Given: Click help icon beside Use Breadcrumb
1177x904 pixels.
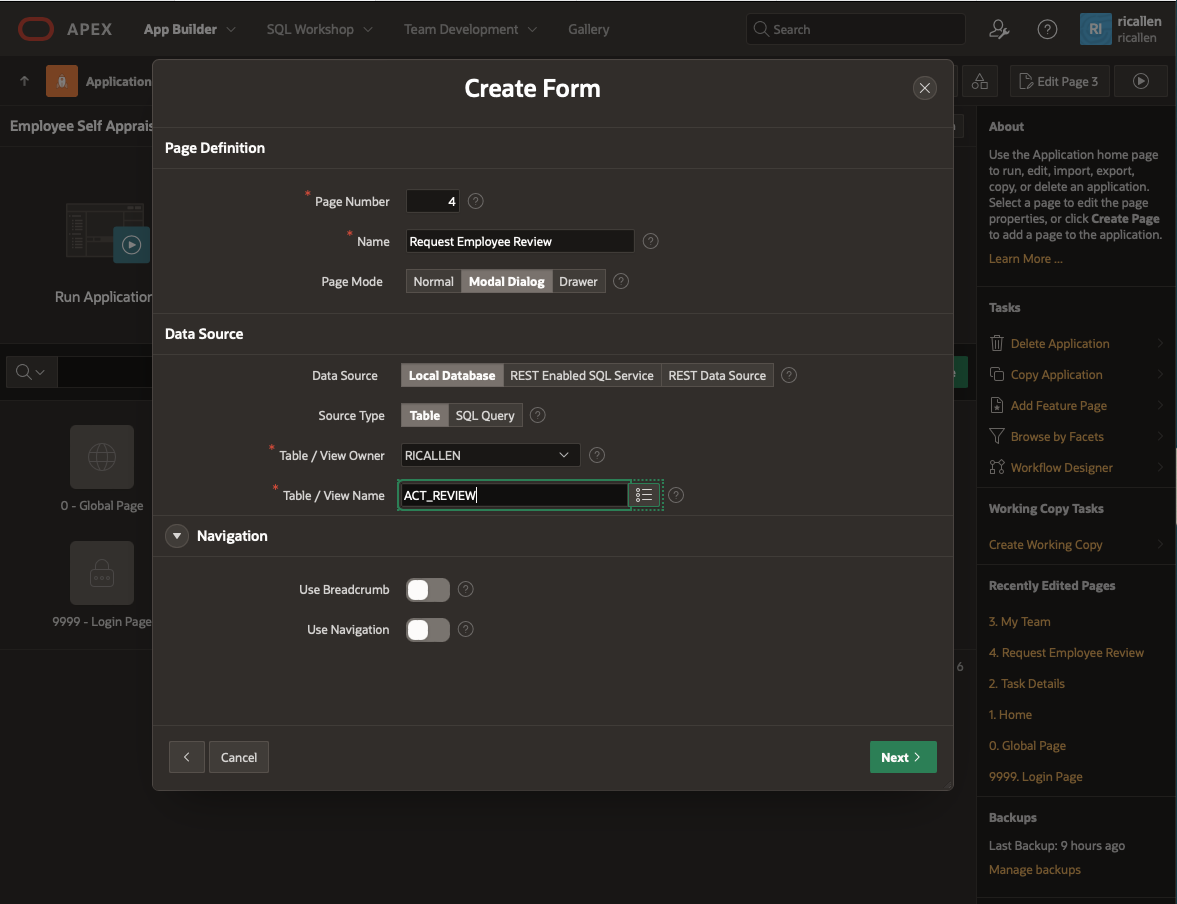Looking at the screenshot, I should point(465,589).
